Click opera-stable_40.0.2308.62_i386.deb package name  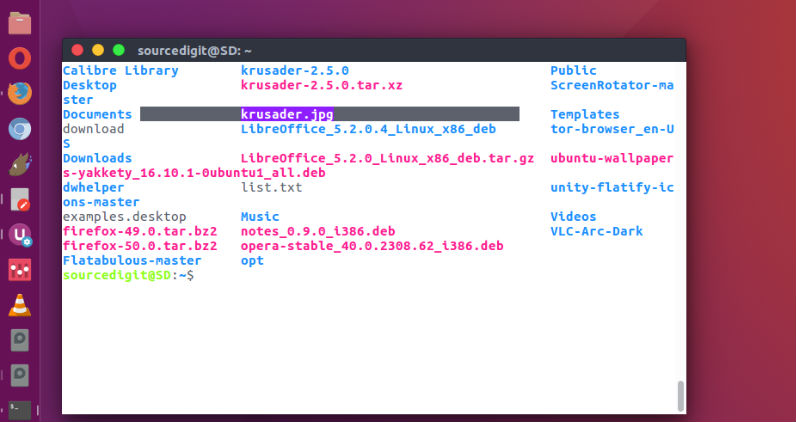[x=372, y=246]
